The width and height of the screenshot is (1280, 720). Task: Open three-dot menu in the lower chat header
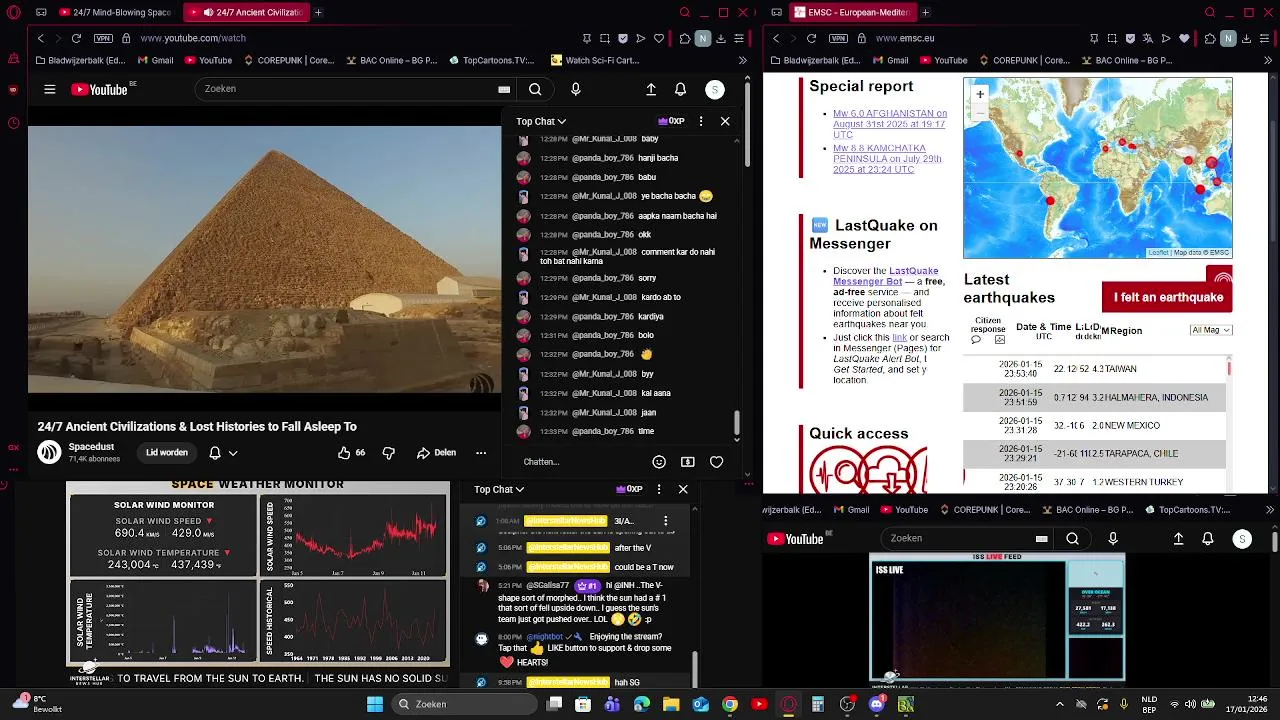(658, 489)
